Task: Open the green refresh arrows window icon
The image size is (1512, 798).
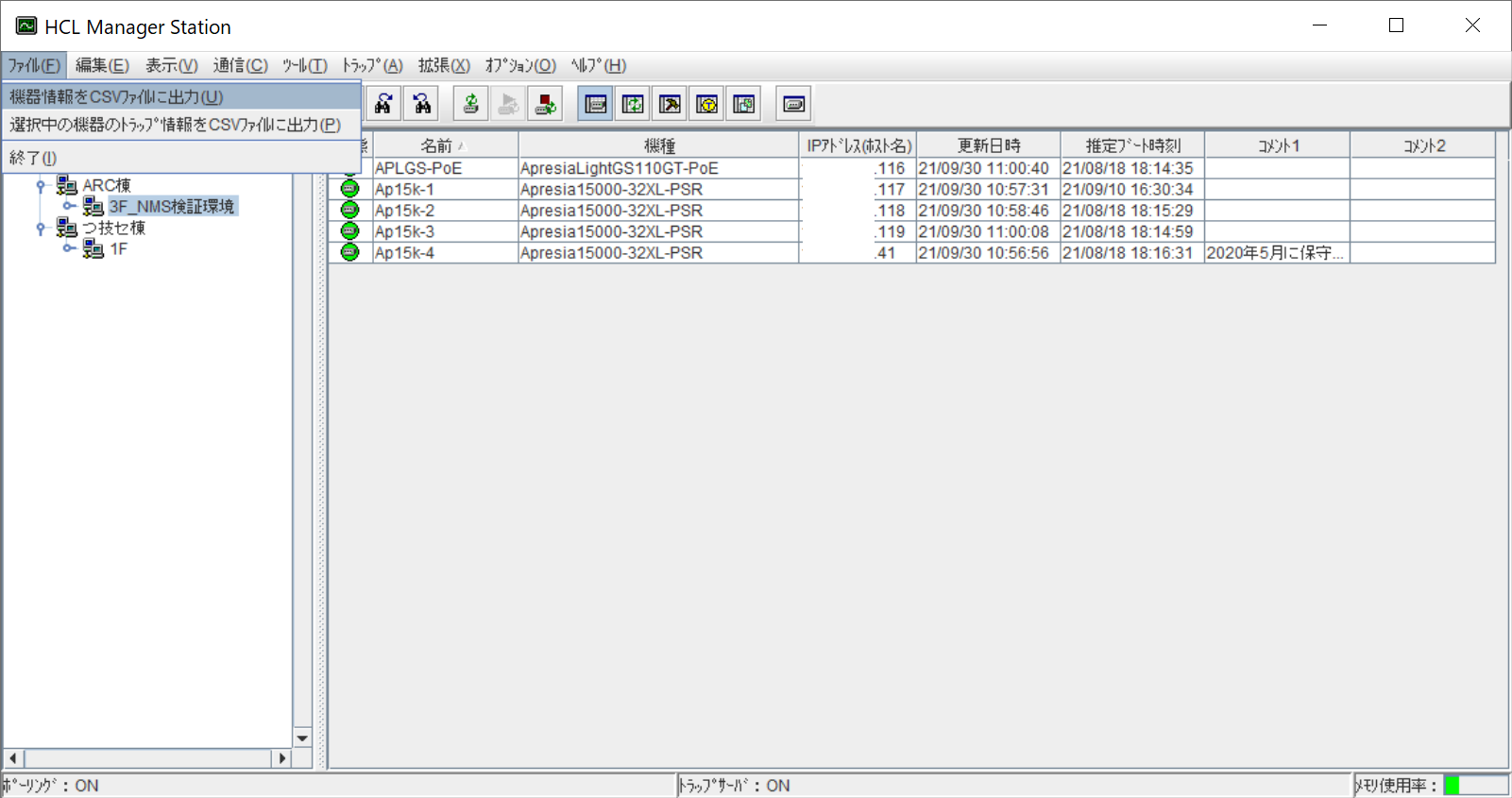Action: 633,104
